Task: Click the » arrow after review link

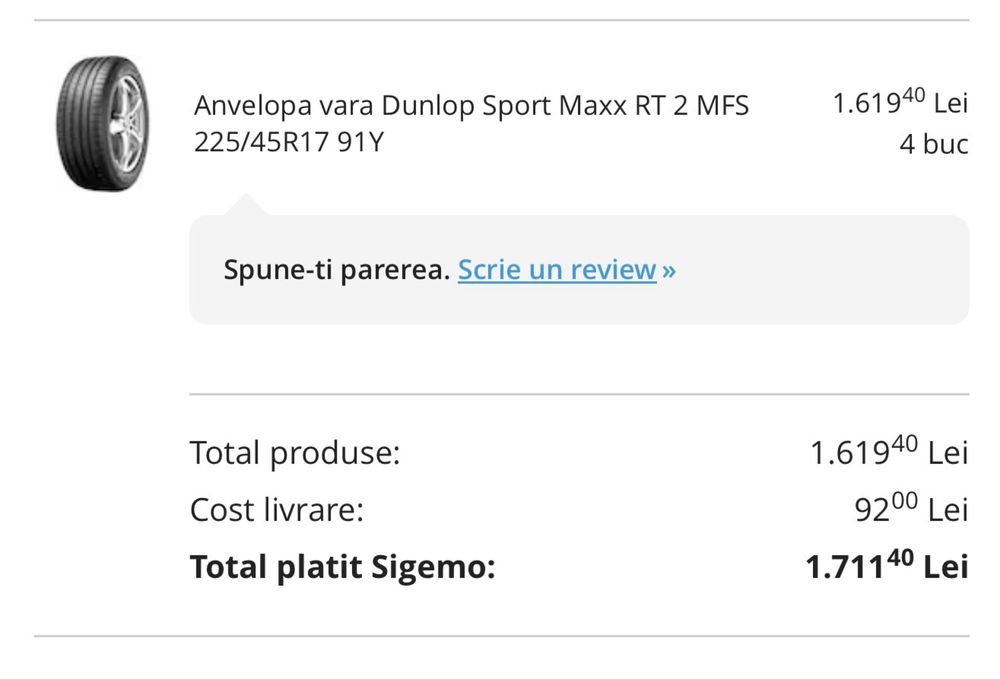Action: (669, 271)
